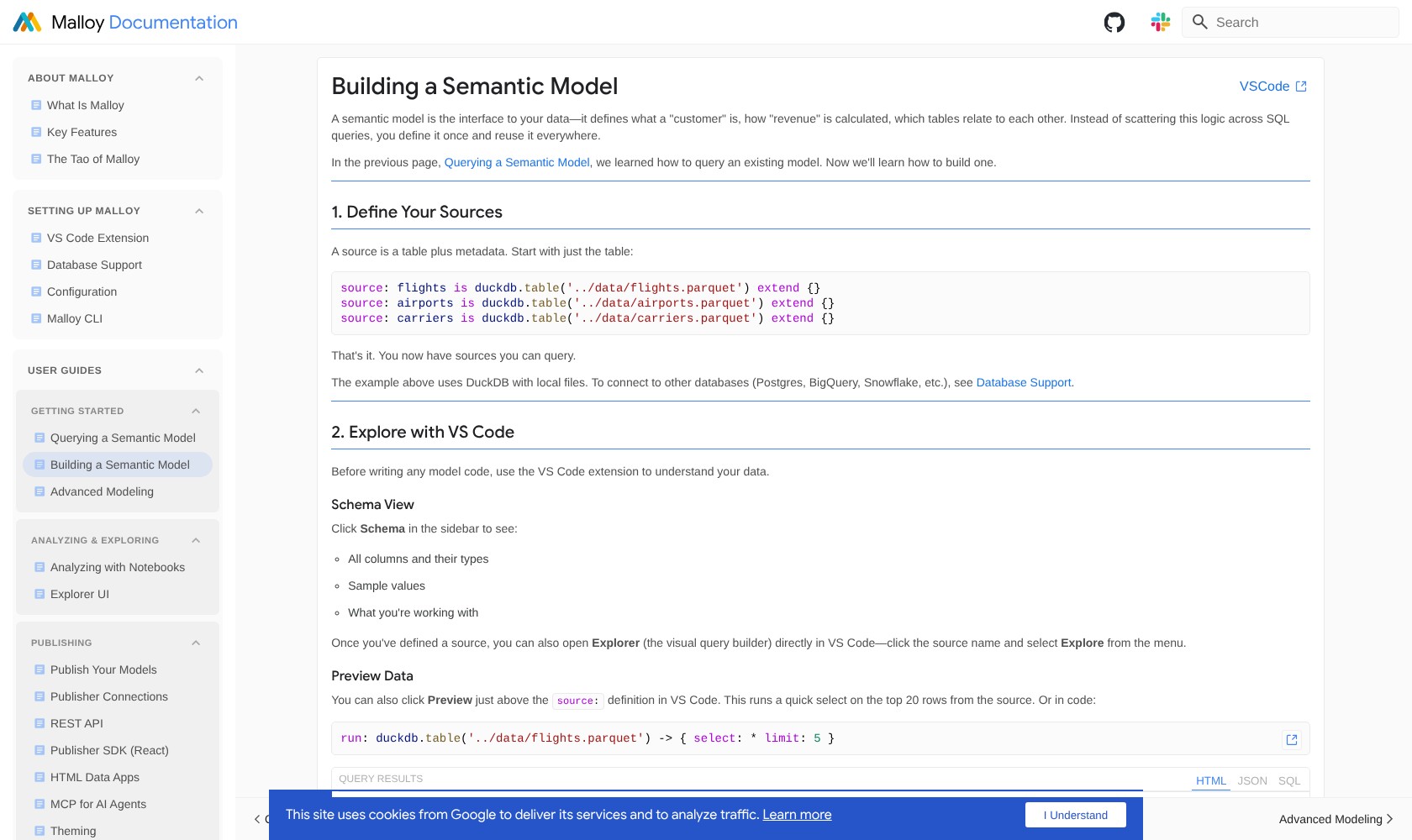Click the page icon beside Configuration
The image size is (1412, 840).
[x=36, y=291]
